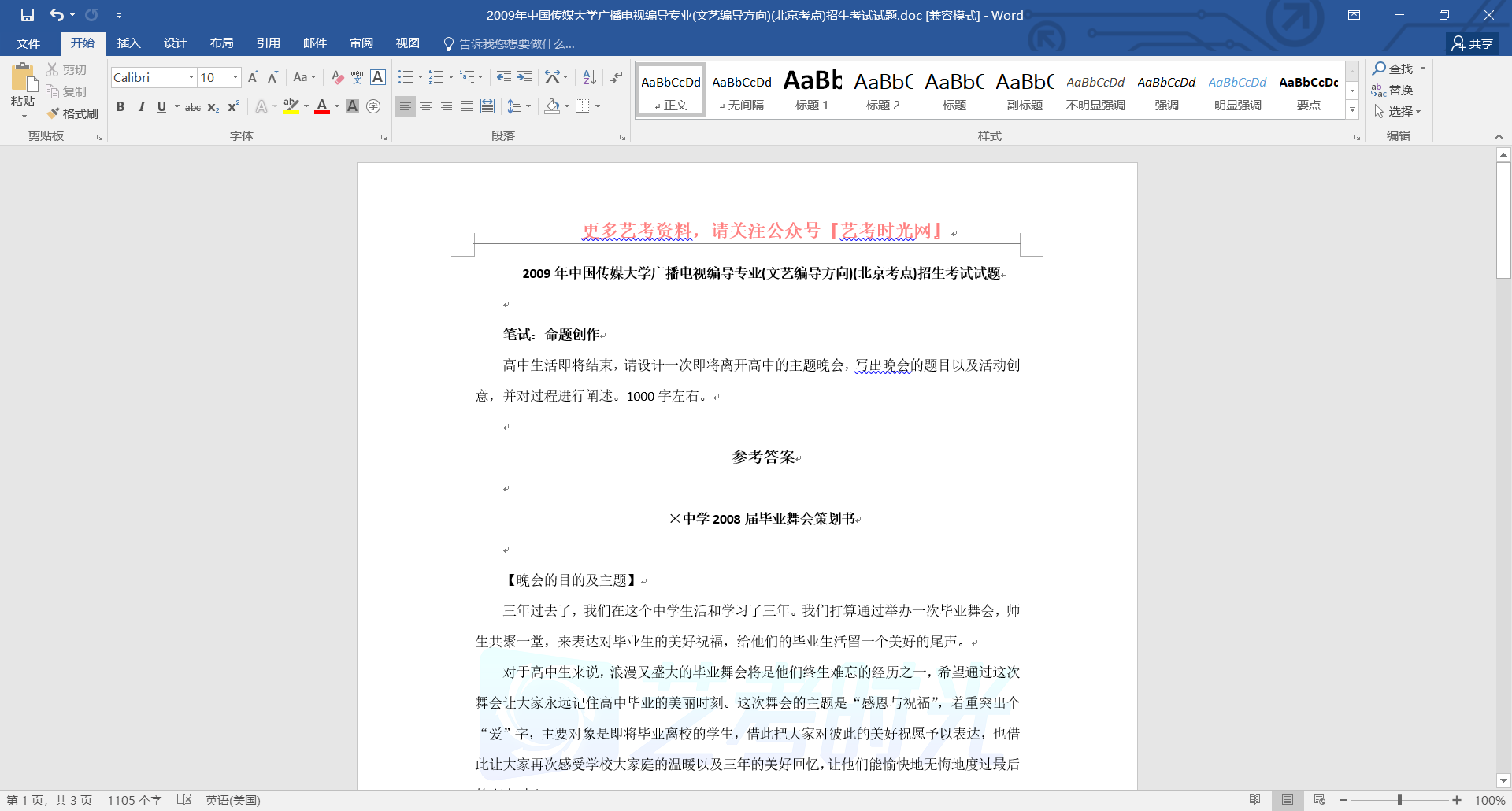Image resolution: width=1512 pixels, height=811 pixels.
Task: Open the font size dropdown
Action: [x=235, y=77]
